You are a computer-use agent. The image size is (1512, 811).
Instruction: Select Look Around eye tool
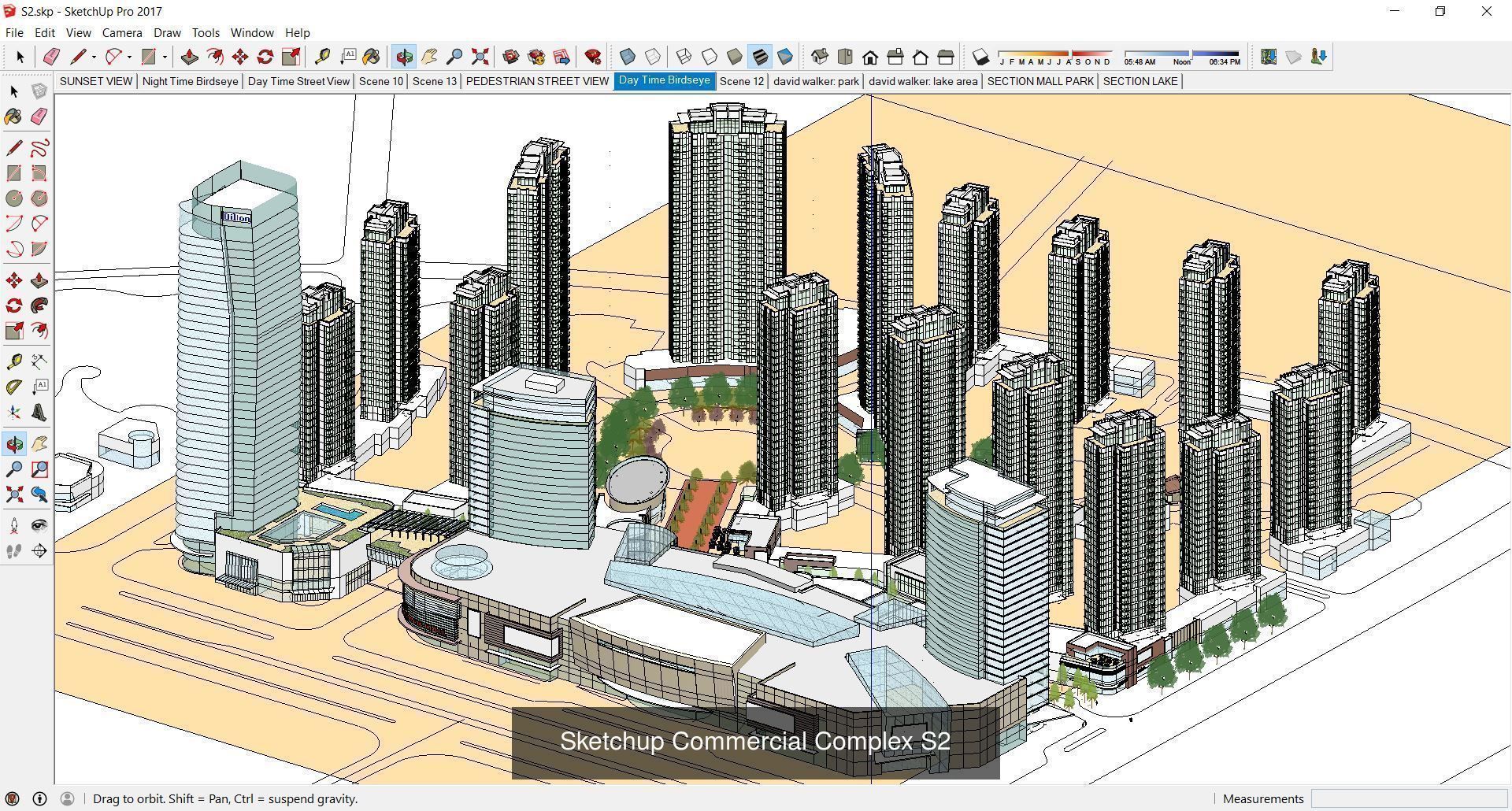point(39,526)
